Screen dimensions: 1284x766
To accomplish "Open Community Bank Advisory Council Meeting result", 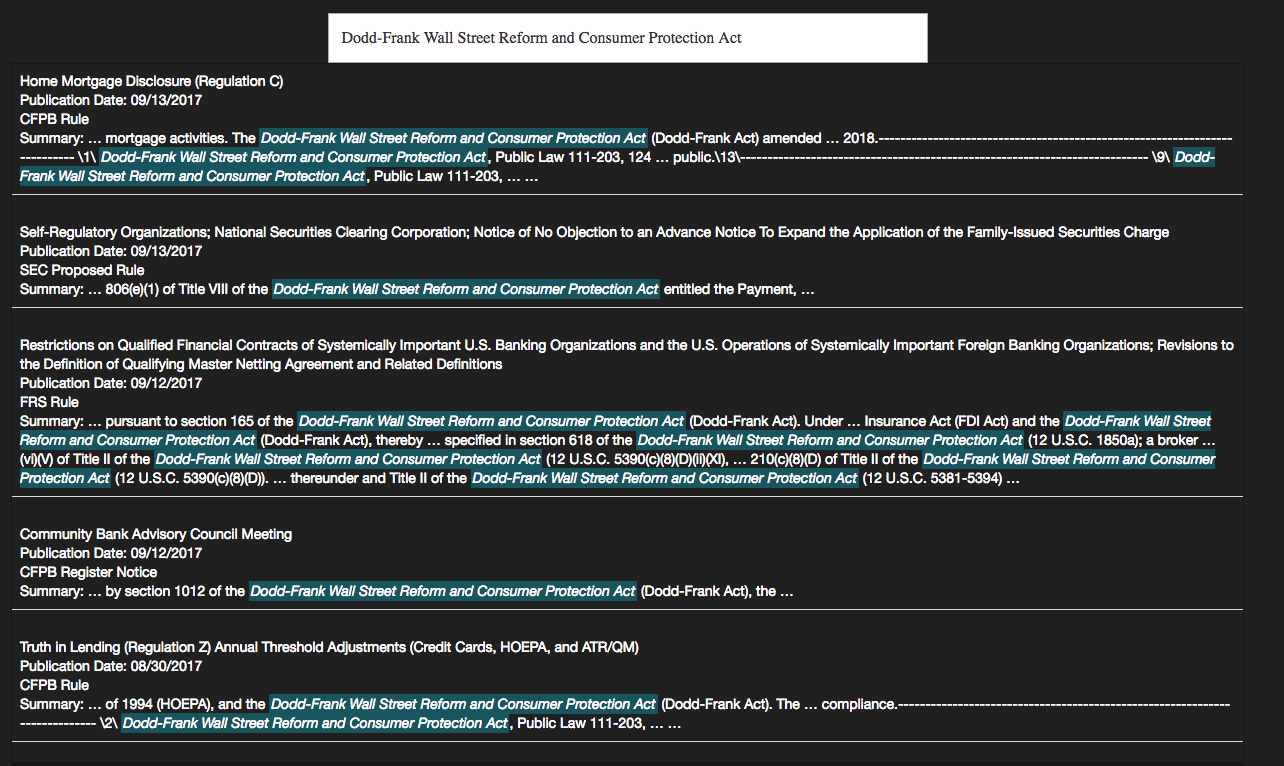I will [x=156, y=534].
